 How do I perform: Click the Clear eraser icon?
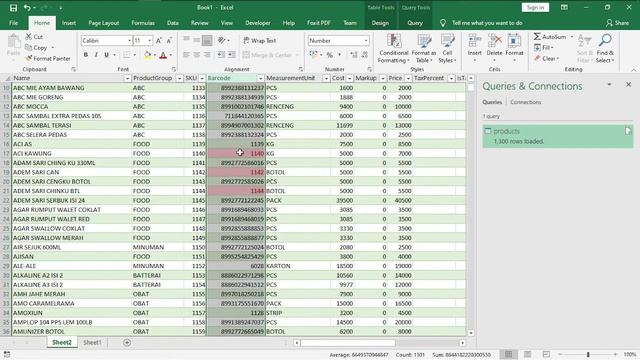point(537,58)
